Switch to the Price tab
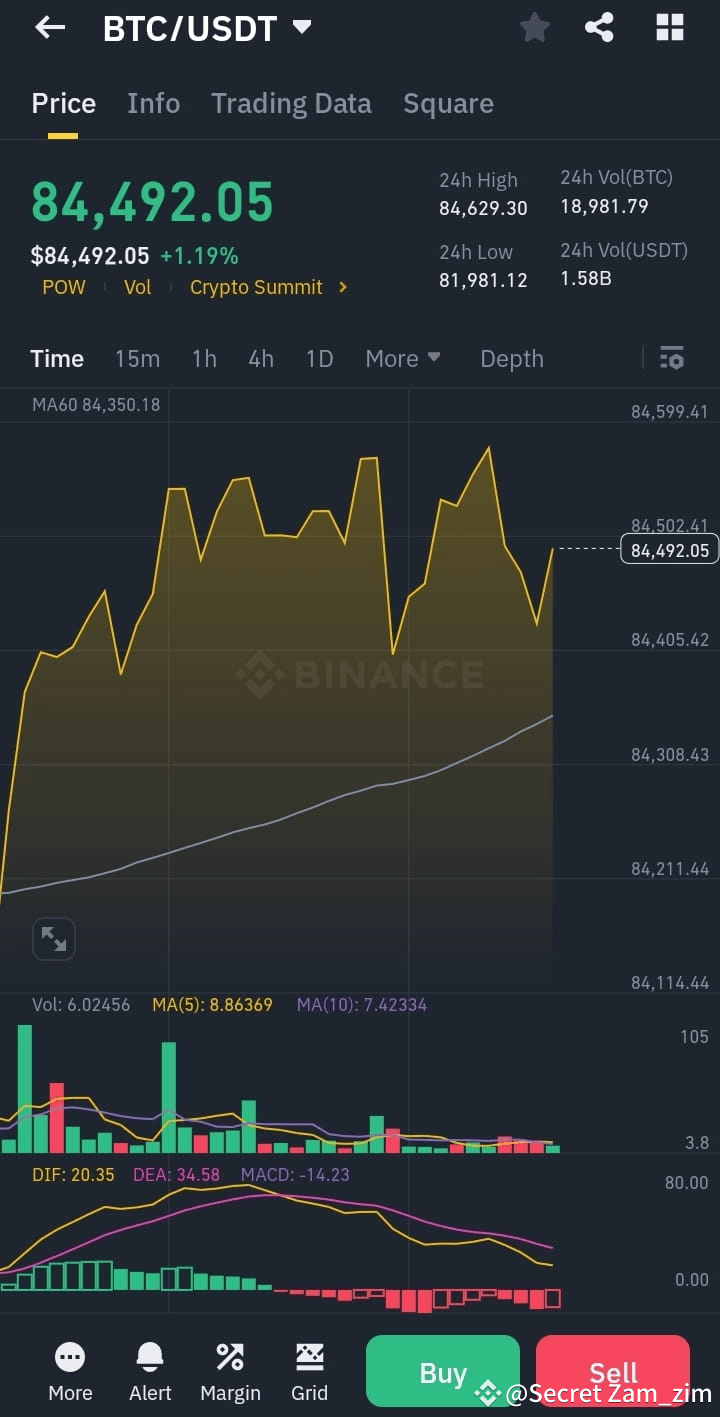 64,104
